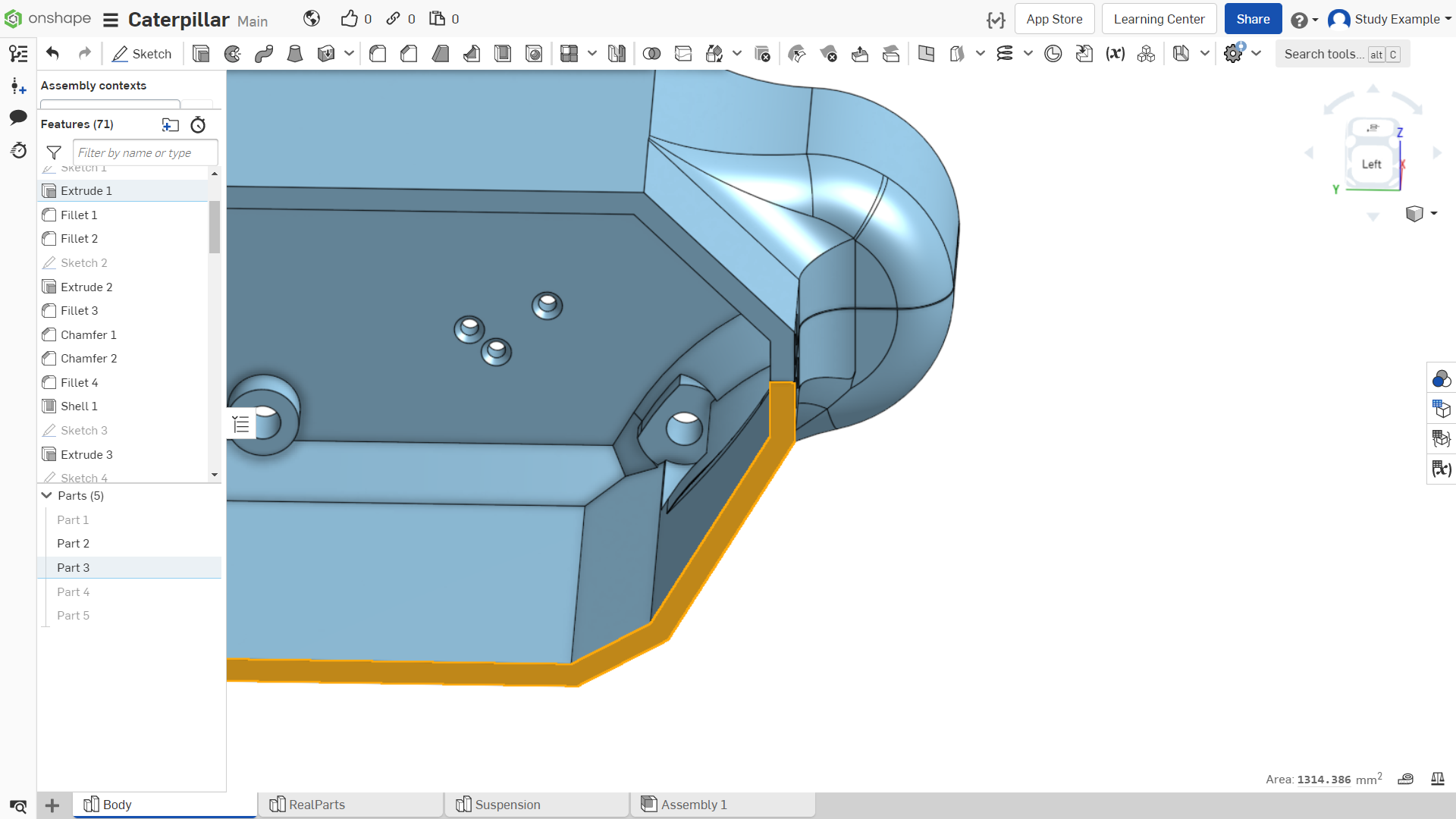This screenshot has width=1456, height=819.
Task: Select the Modify fillet tool icon
Action: coord(797,54)
